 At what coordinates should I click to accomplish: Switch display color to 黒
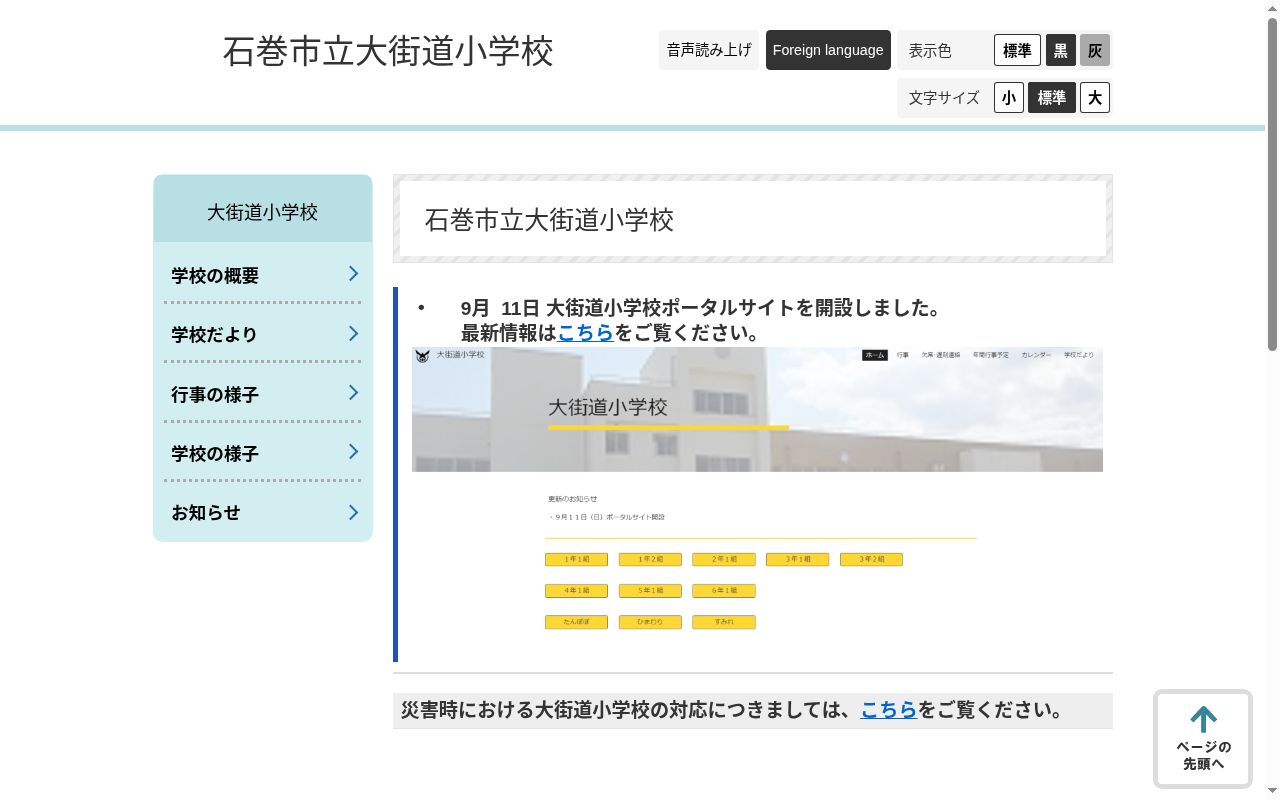tap(1061, 50)
